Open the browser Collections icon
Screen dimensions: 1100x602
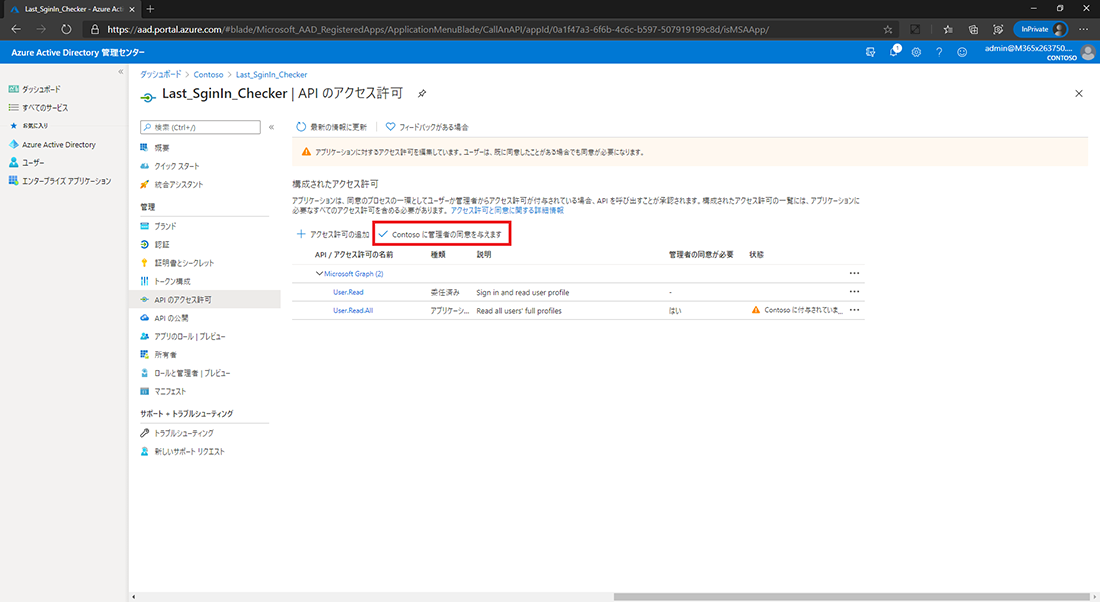coord(973,29)
